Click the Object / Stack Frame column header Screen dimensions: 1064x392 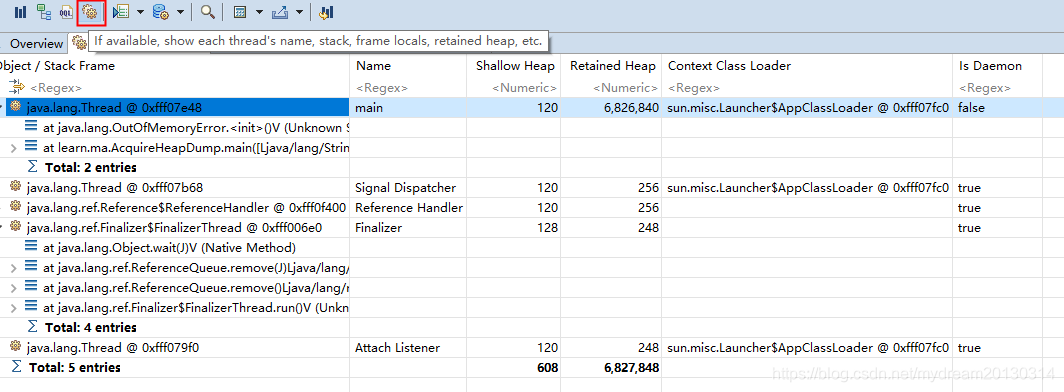(58, 66)
